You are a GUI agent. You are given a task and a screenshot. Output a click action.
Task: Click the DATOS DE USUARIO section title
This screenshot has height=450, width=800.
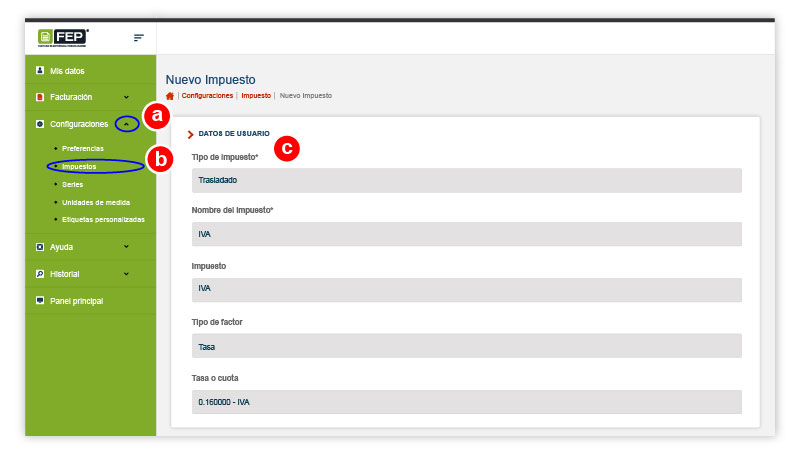(234, 134)
